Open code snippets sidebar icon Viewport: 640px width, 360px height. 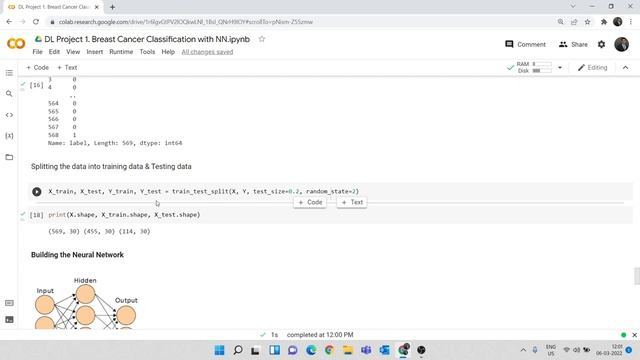tap(9, 115)
